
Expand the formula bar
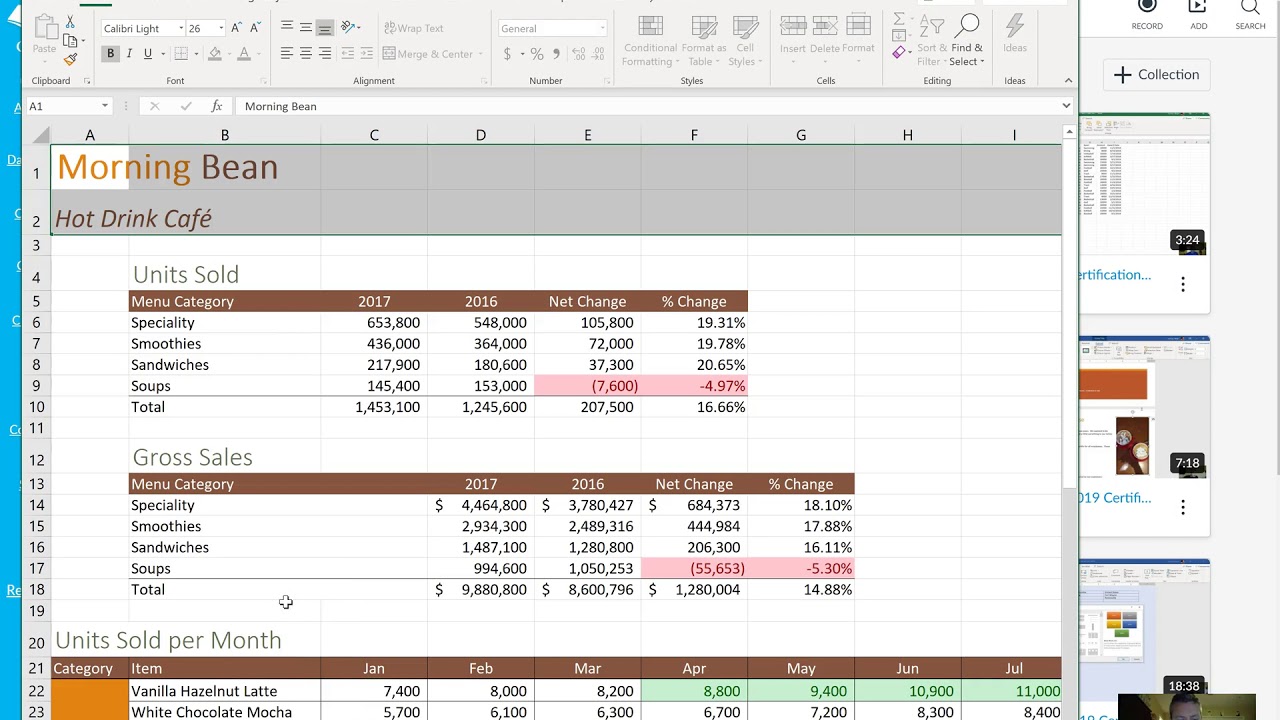pos(1066,106)
